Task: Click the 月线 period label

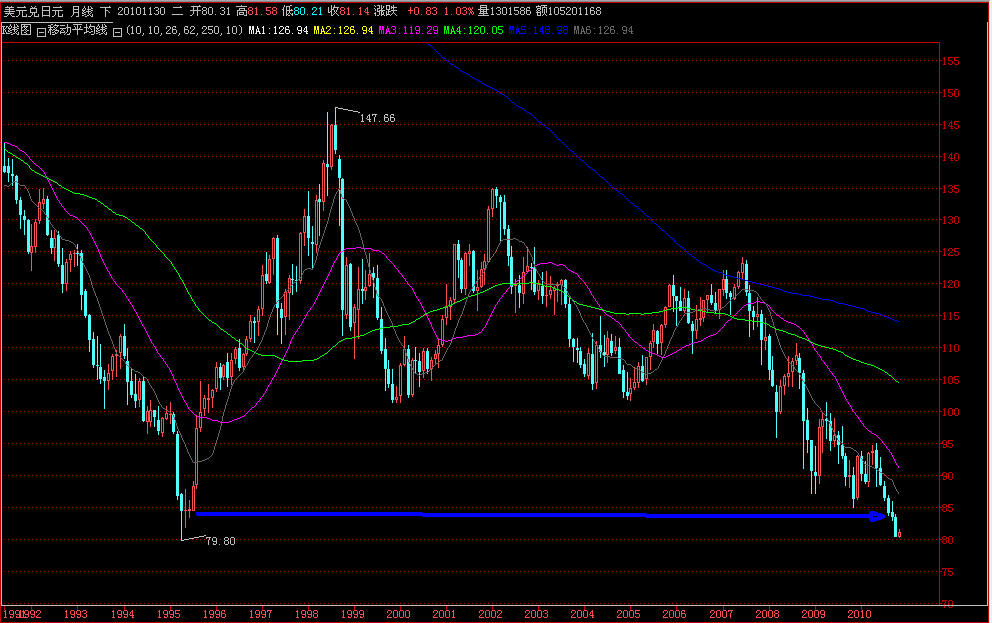Action: click(x=82, y=11)
